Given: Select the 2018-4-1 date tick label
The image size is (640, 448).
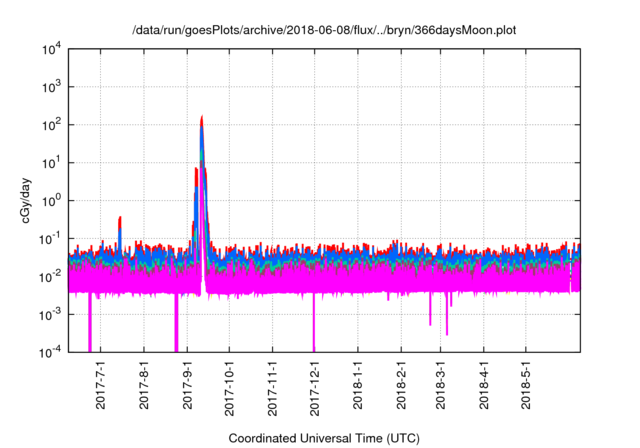Looking at the screenshot, I should pos(483,387).
